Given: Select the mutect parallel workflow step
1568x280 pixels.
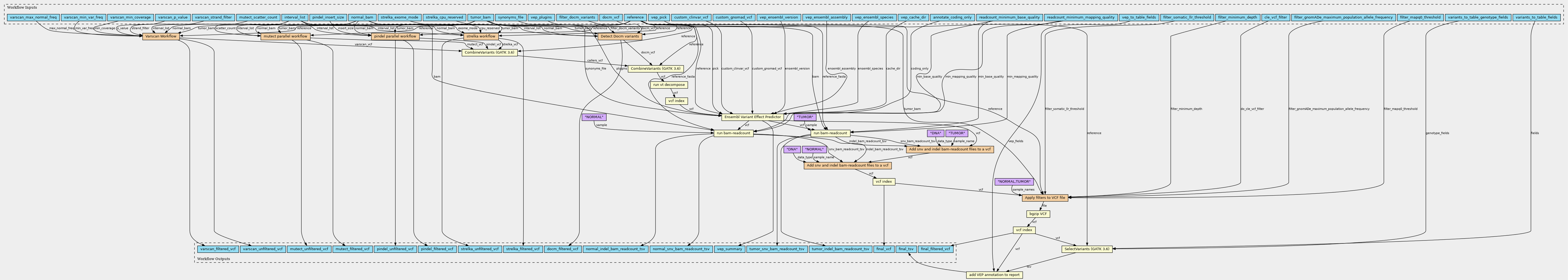Looking at the screenshot, I should pos(285,37).
